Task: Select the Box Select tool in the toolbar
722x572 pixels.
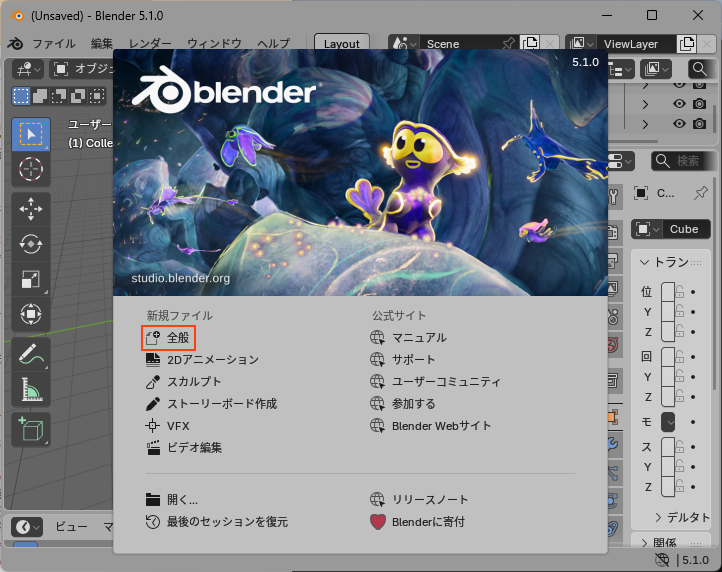Action: 31,134
